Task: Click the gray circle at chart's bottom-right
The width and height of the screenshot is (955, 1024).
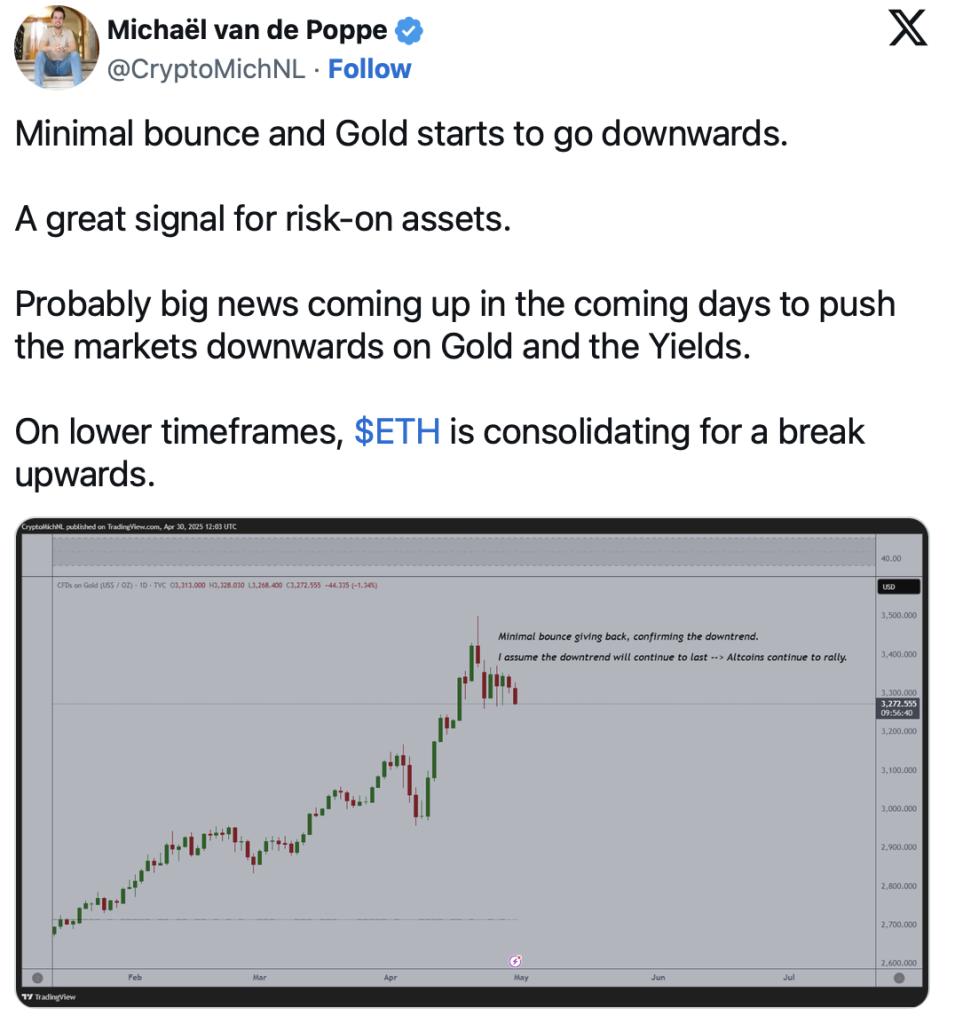Action: pyautogui.click(x=899, y=978)
